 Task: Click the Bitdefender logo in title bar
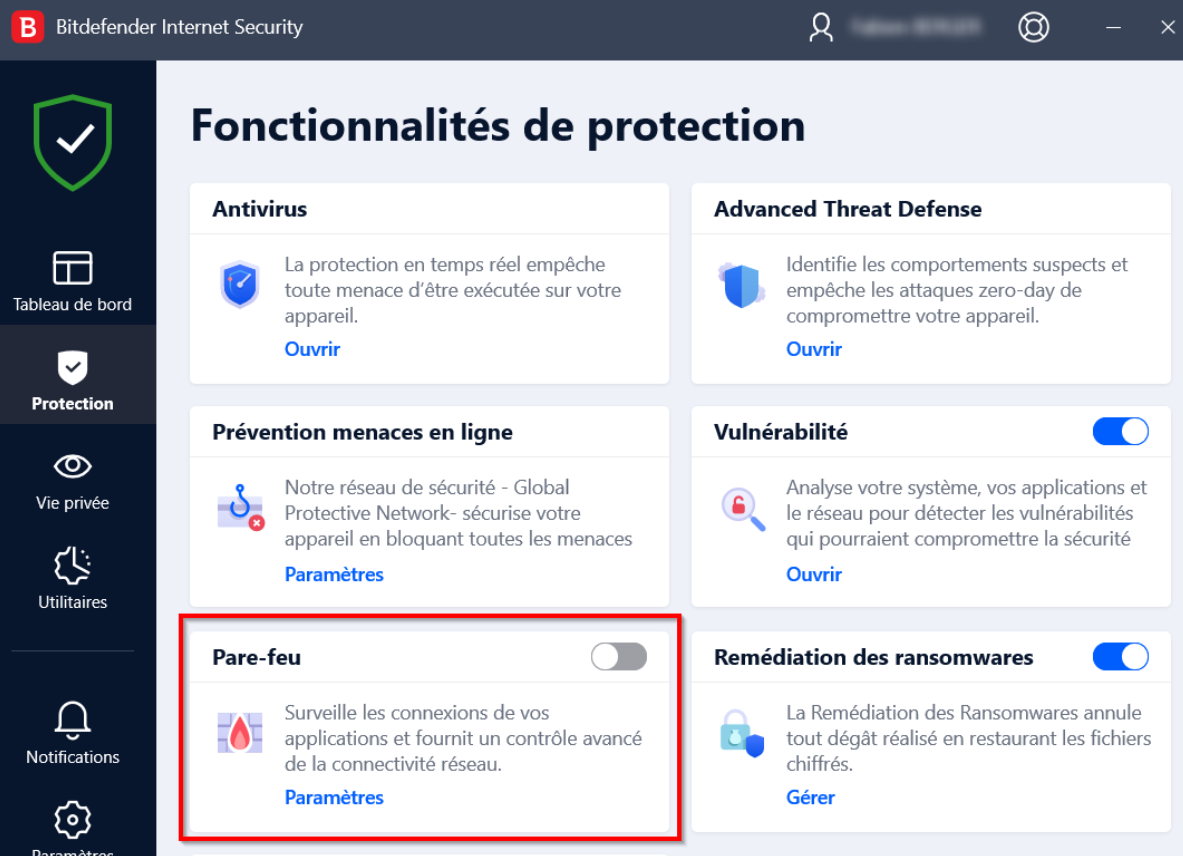(x=27, y=27)
